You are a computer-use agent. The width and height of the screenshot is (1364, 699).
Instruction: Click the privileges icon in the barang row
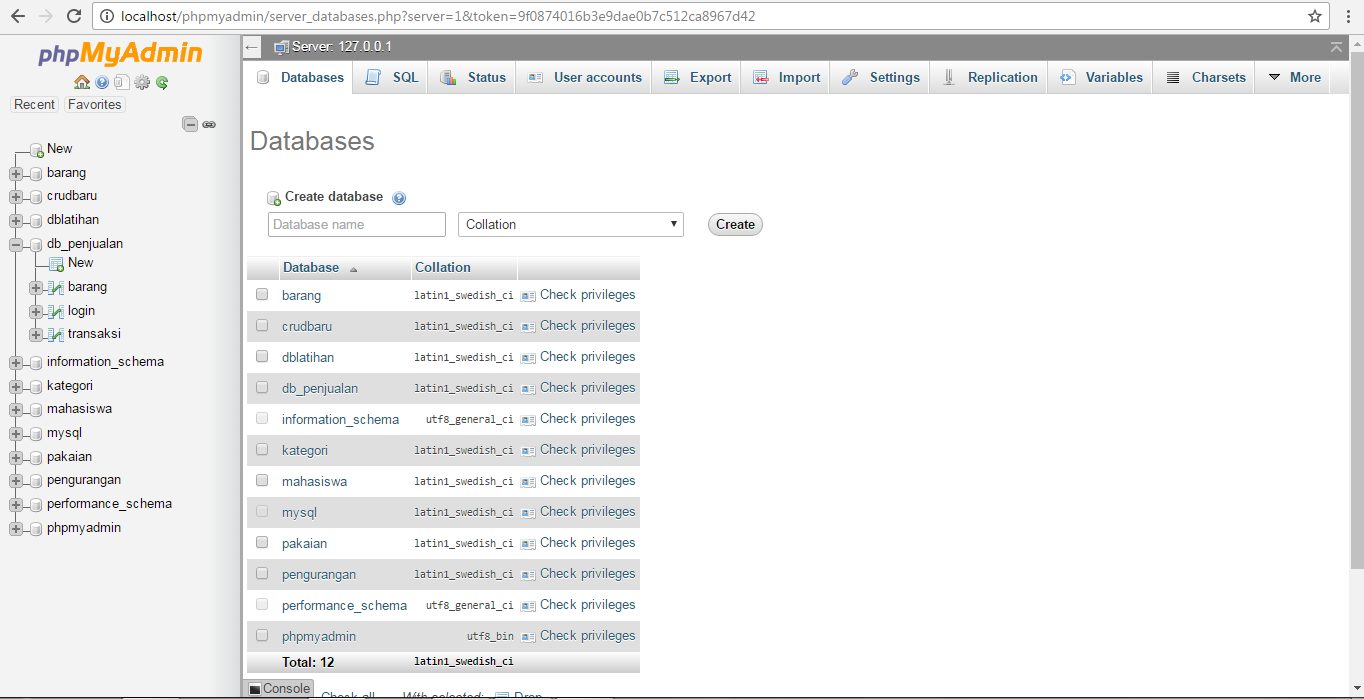pos(528,296)
